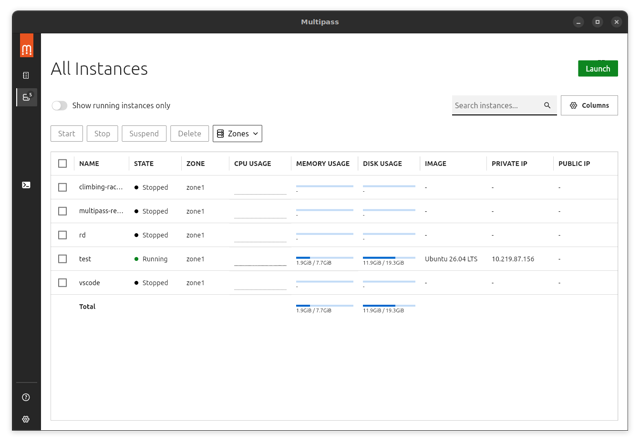The width and height of the screenshot is (640, 444).
Task: Click the IMAGE column header
Action: pyautogui.click(x=436, y=164)
